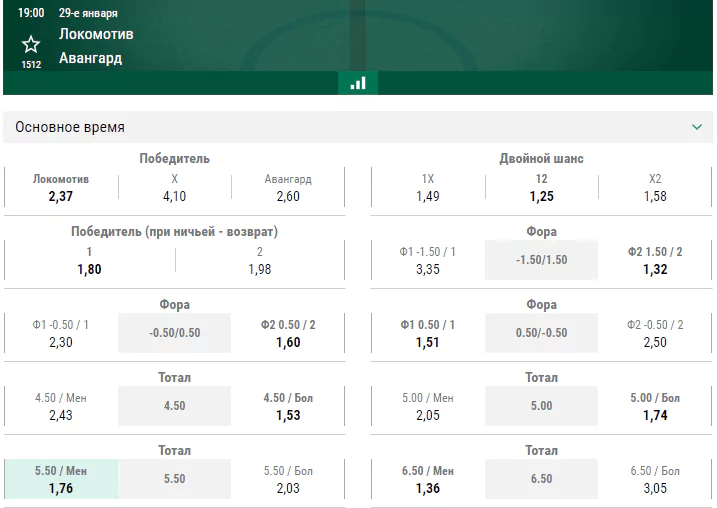
Task: Open match statistics bar chart icon
Action: click(358, 83)
